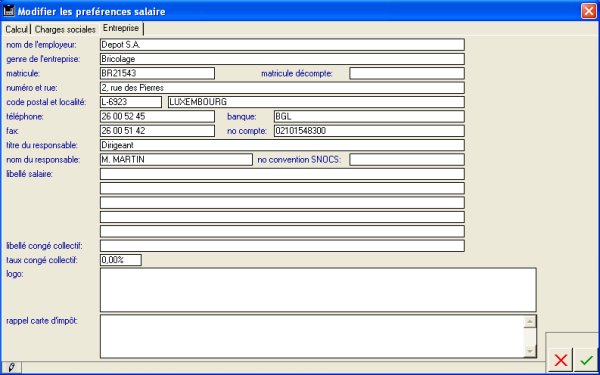Click the textarea scrollbar down arrow
The image size is (600, 375).
click(530, 351)
